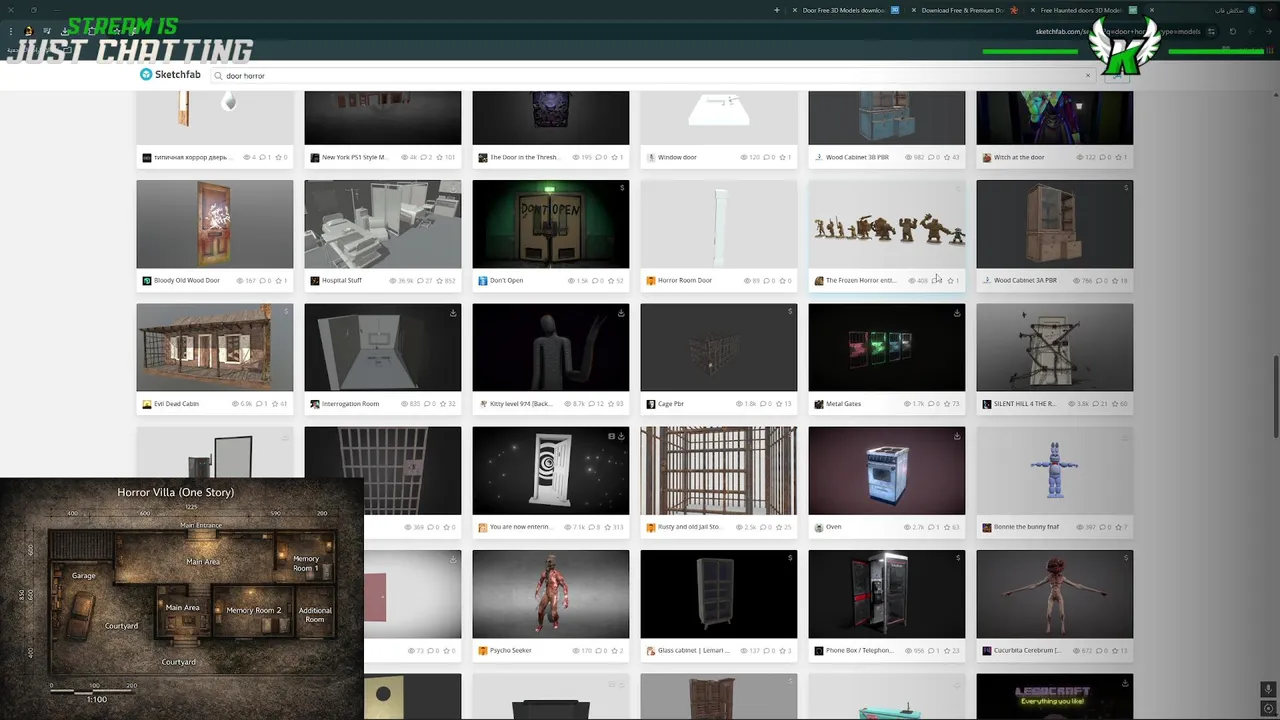Click the Horror Villa floor plan overlay
Viewport: 1280px width, 720px height.
pos(181,598)
